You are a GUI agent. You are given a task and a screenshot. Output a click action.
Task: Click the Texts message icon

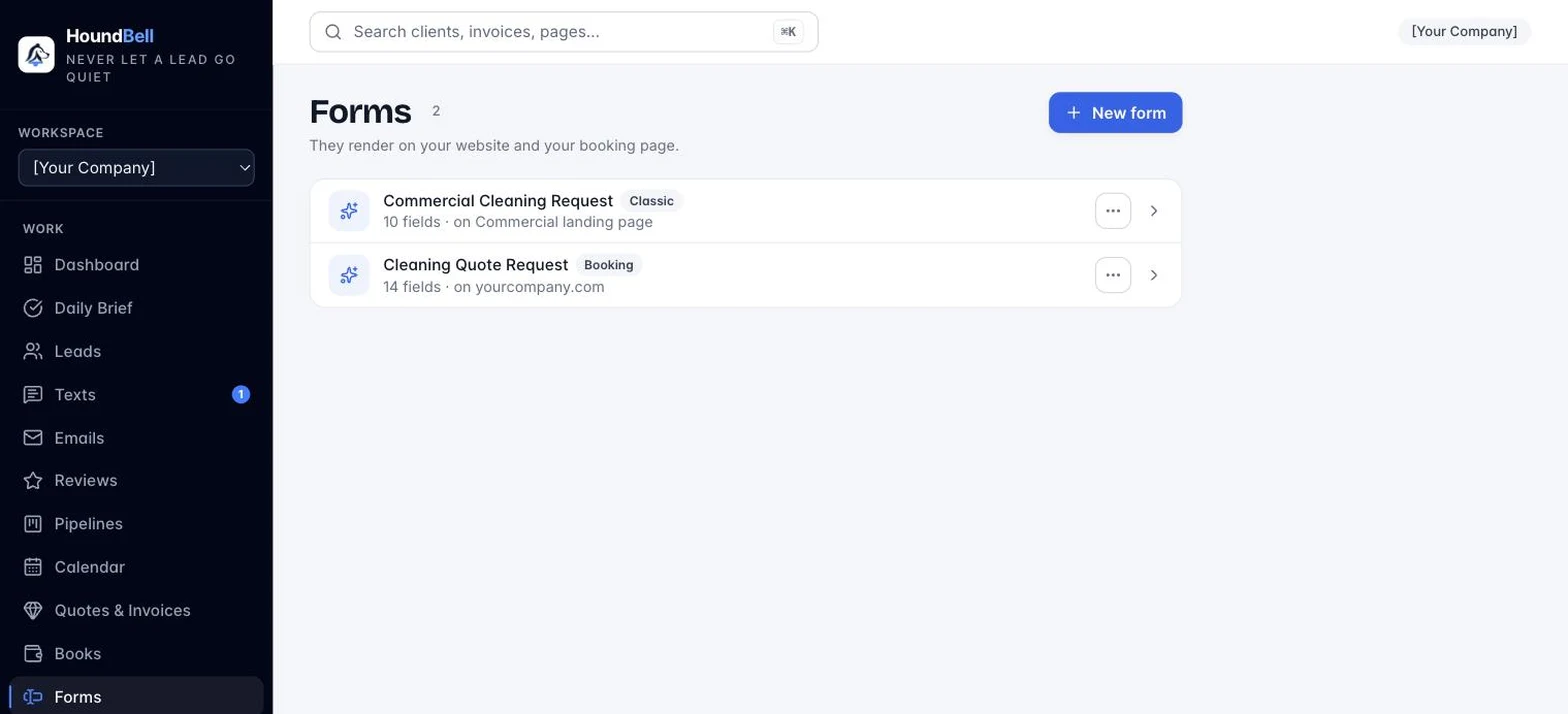click(x=33, y=395)
